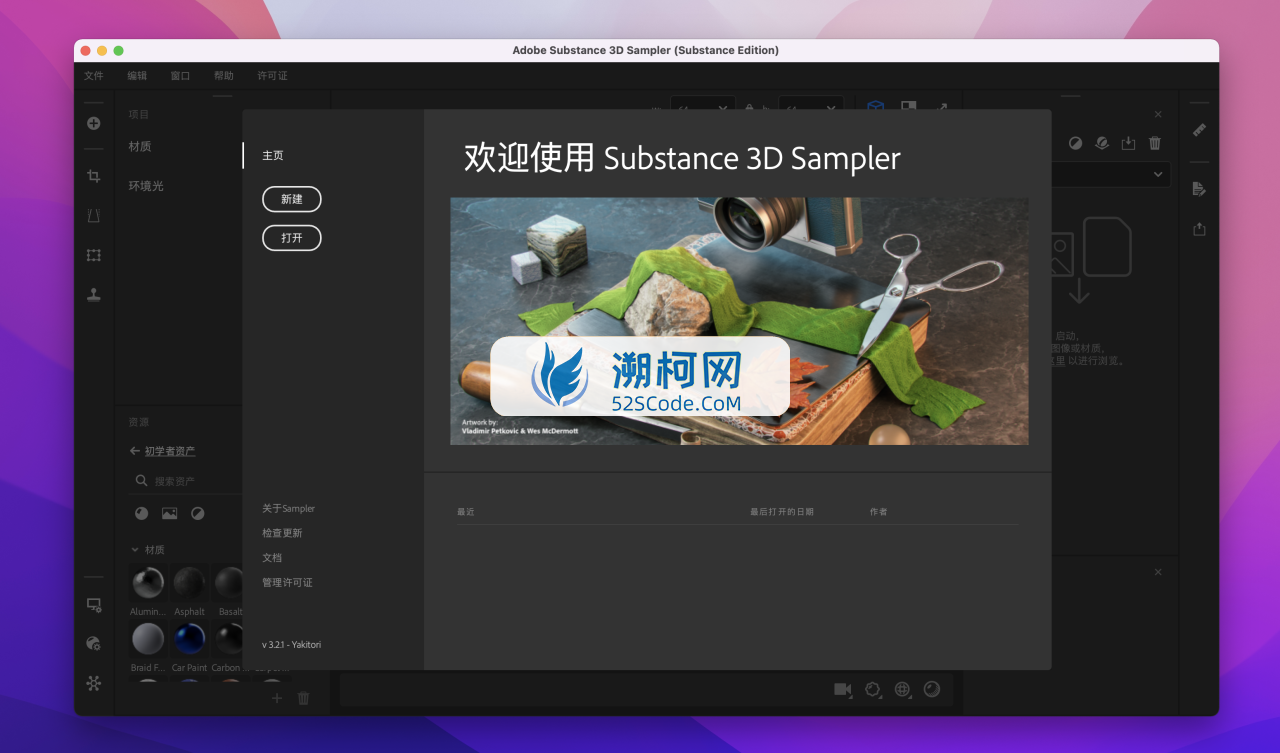Screen dimensions: 1280x753
Task: Click the trash icon at assets panel bottom
Action: pyautogui.click(x=304, y=698)
